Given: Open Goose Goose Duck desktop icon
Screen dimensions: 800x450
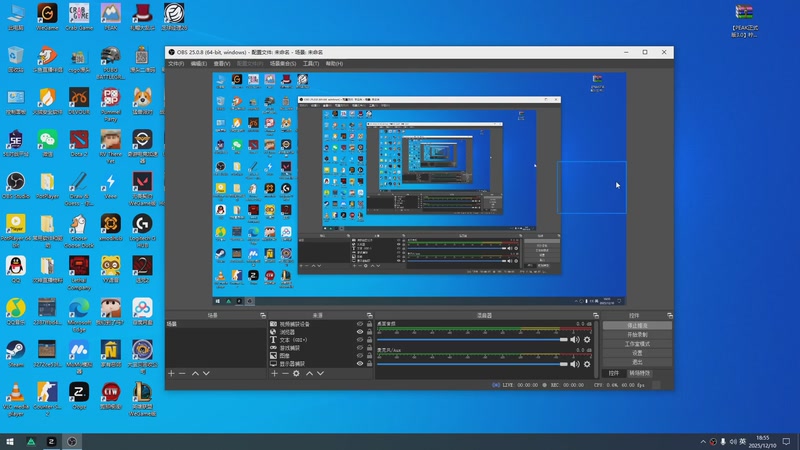Looking at the screenshot, I should click(x=79, y=231).
